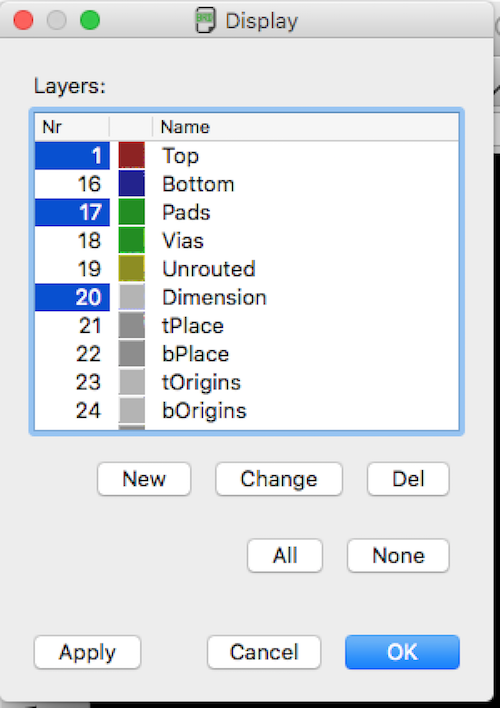This screenshot has height=708, width=500.
Task: Click the Change button
Action: 279,479
